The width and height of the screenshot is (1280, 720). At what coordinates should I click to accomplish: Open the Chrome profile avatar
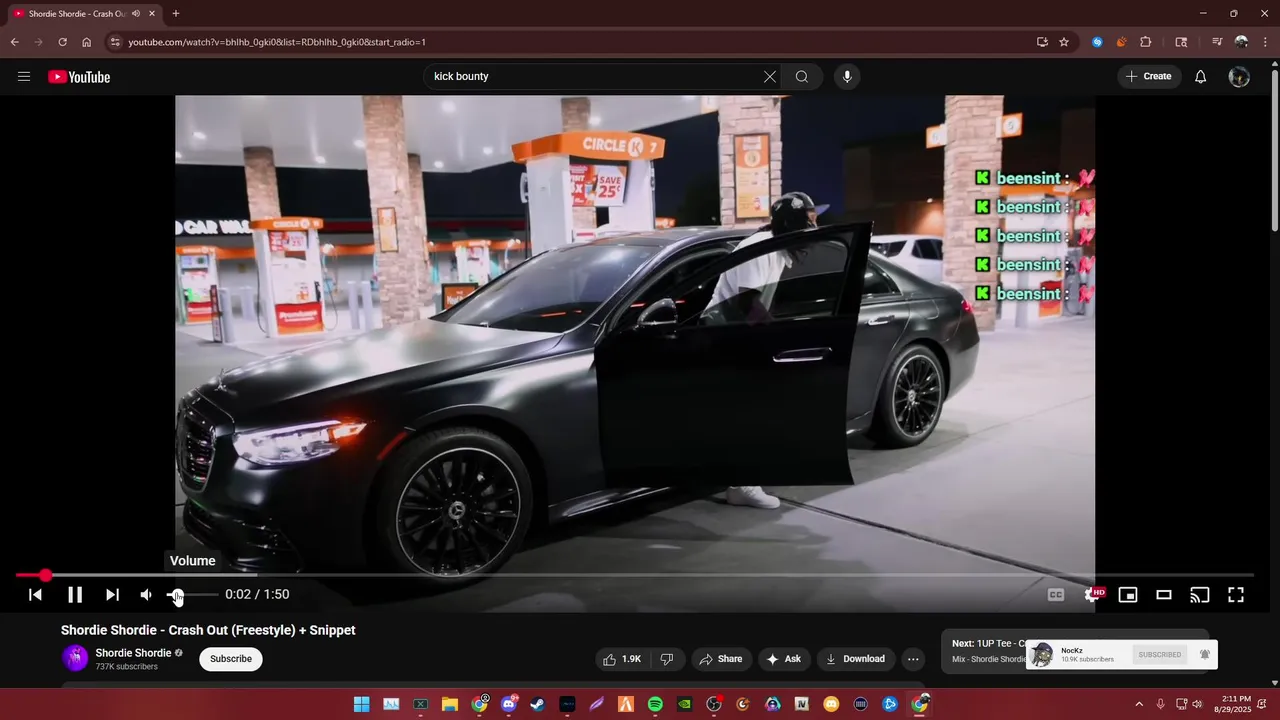1241,42
